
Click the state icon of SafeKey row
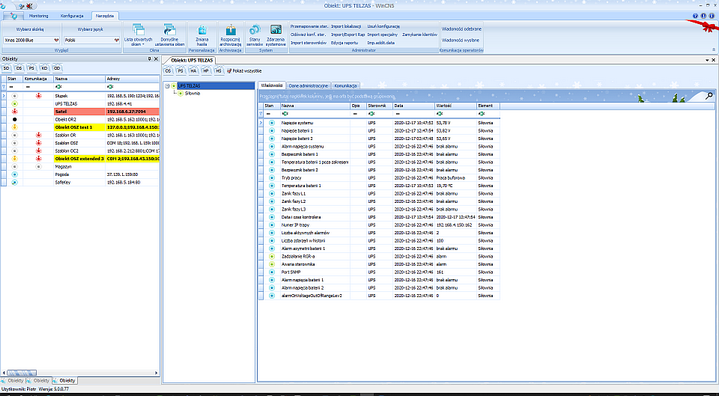pyautogui.click(x=14, y=182)
